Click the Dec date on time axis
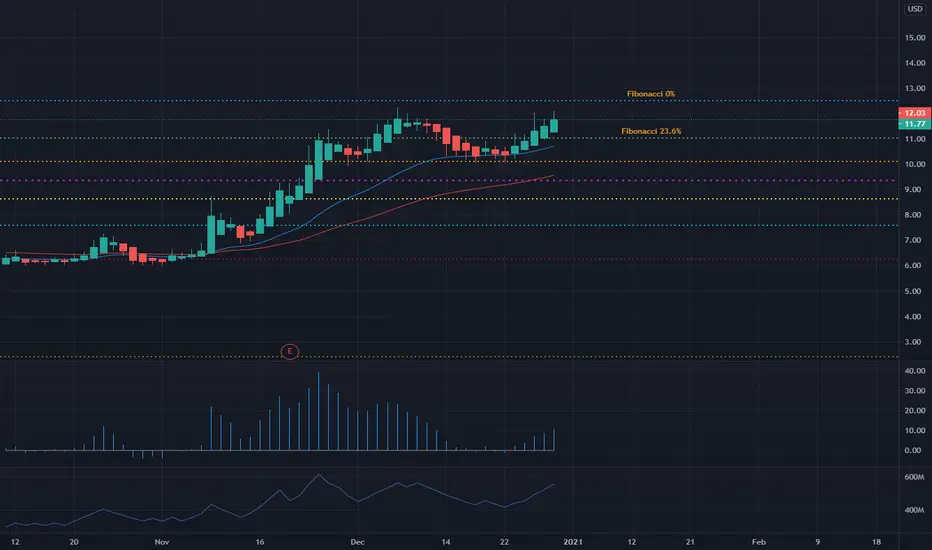This screenshot has height=550, width=932. click(357, 542)
